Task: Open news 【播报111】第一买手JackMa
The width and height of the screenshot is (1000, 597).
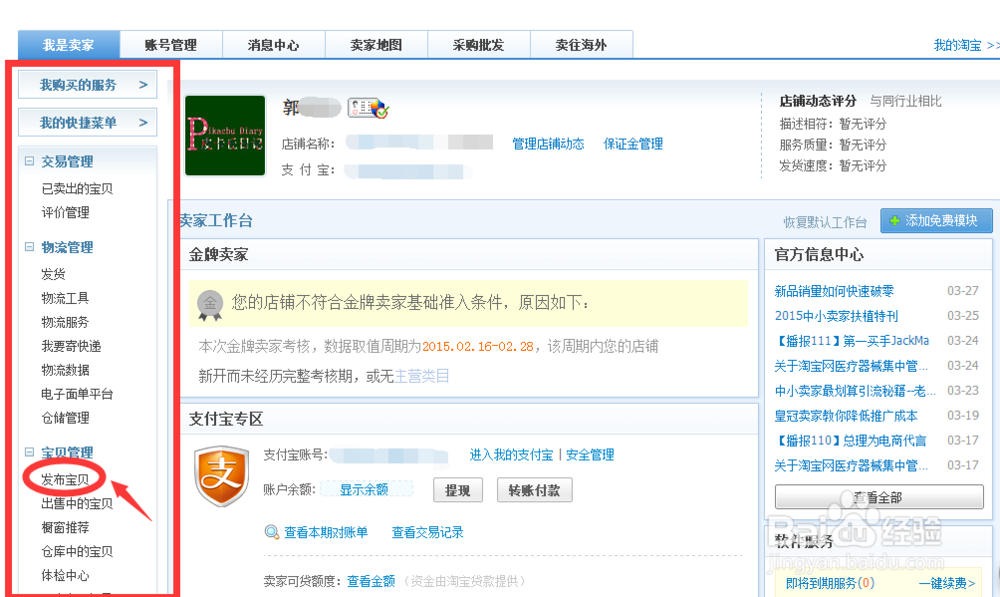Action: 852,341
